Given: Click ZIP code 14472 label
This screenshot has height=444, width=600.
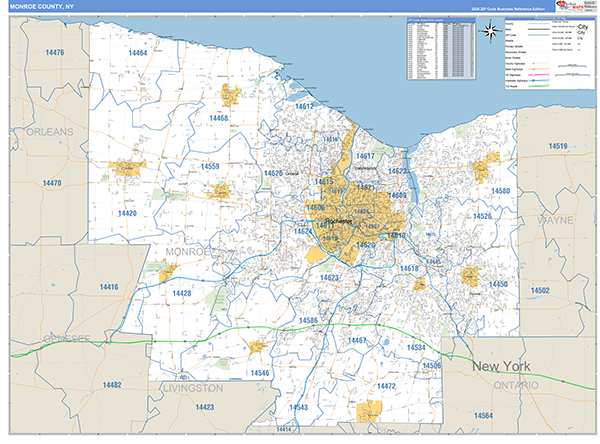Looking at the screenshot, I should [386, 385].
